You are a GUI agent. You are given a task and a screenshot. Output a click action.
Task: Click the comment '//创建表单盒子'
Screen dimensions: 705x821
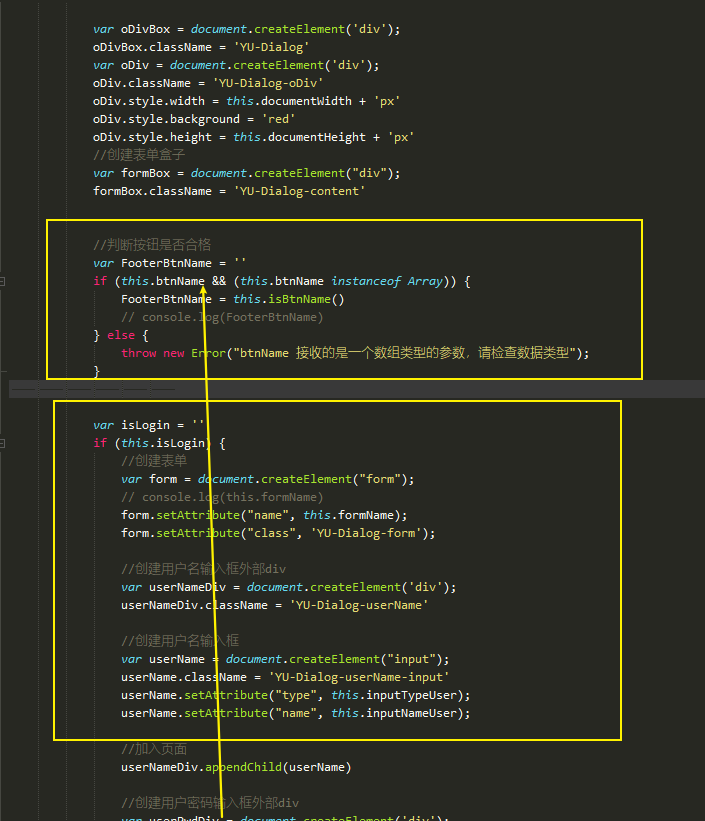[139, 155]
